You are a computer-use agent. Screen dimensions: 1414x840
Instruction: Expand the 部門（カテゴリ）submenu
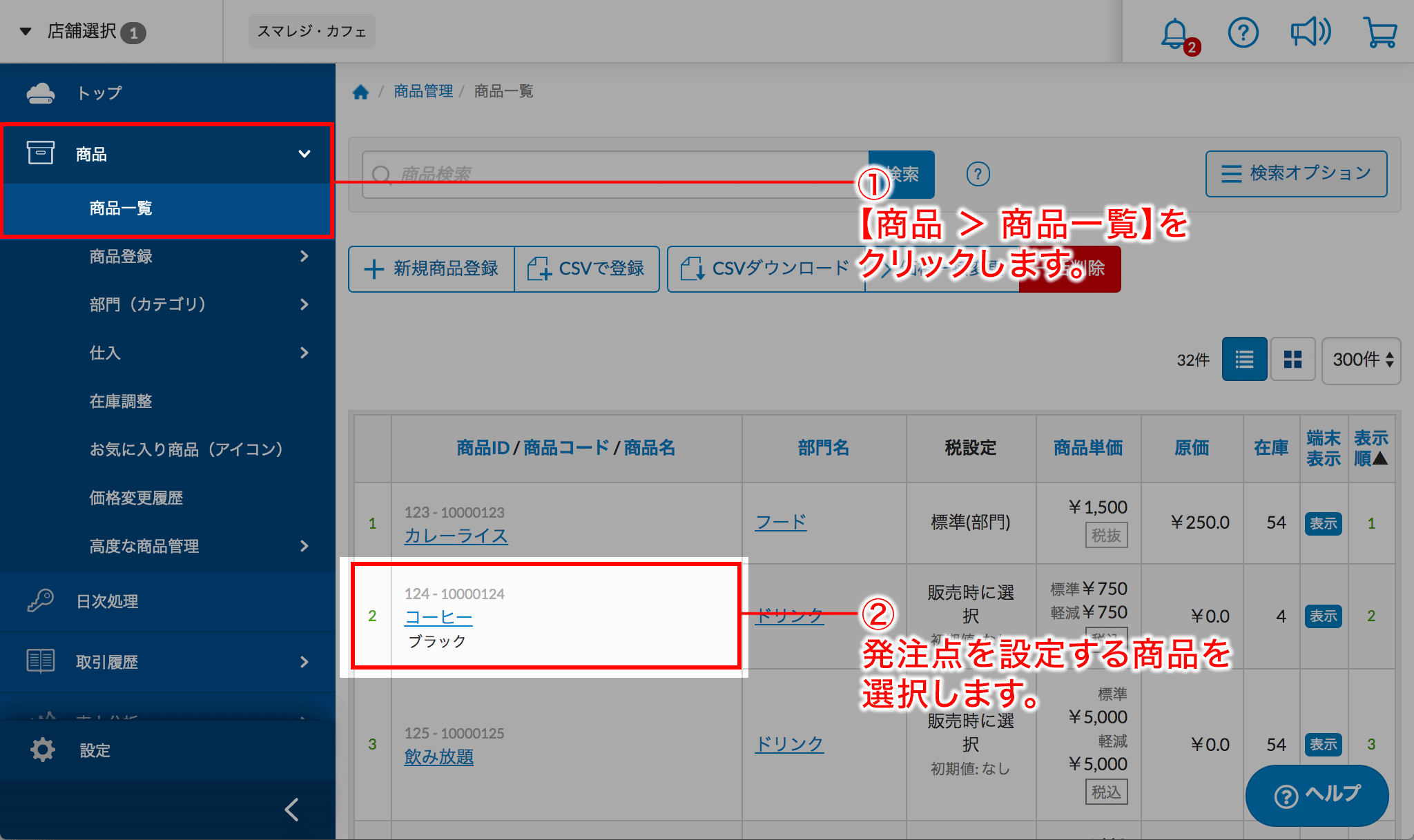tap(304, 304)
